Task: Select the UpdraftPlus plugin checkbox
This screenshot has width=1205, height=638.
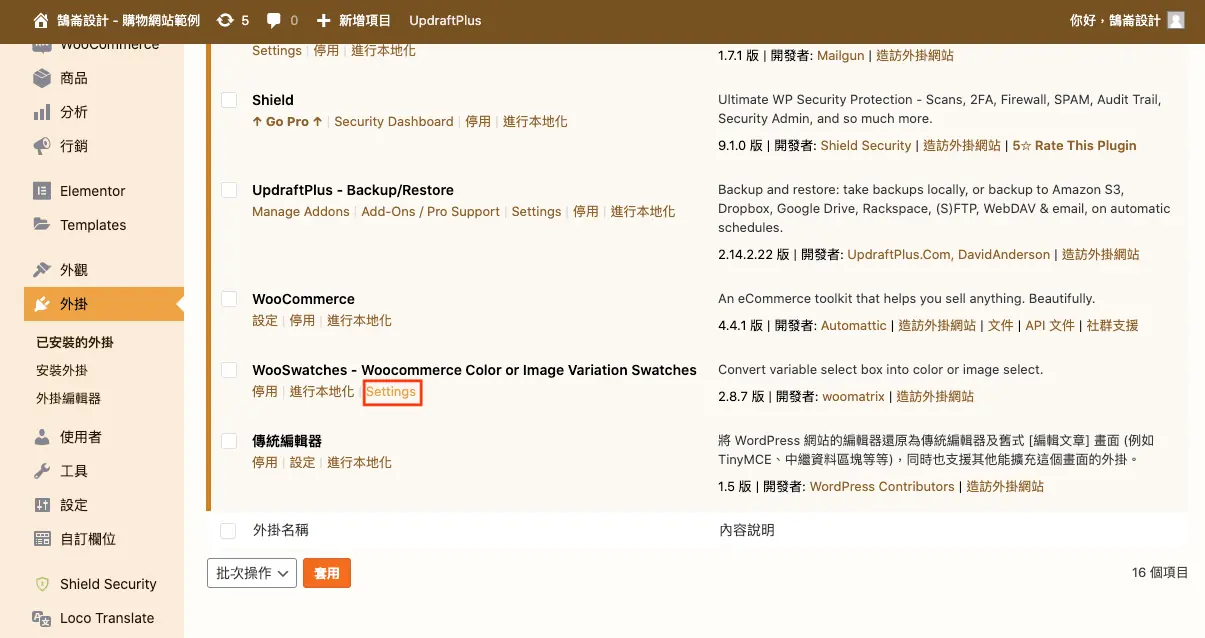Action: point(229,190)
